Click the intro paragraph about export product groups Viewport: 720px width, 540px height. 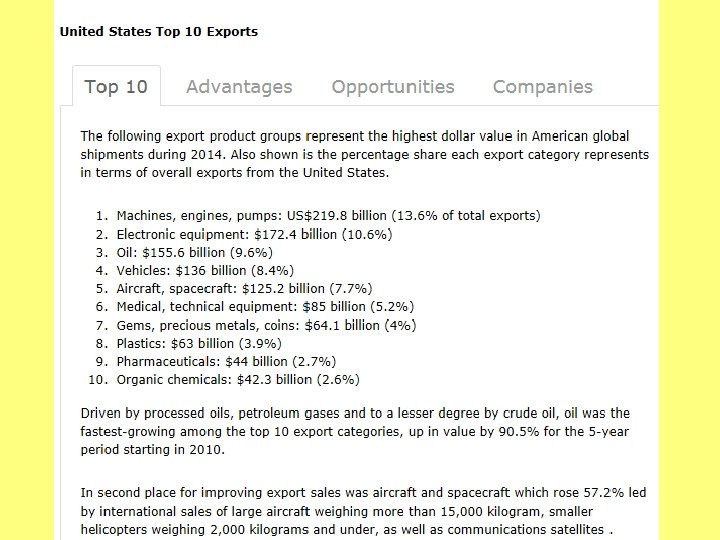pyautogui.click(x=365, y=154)
